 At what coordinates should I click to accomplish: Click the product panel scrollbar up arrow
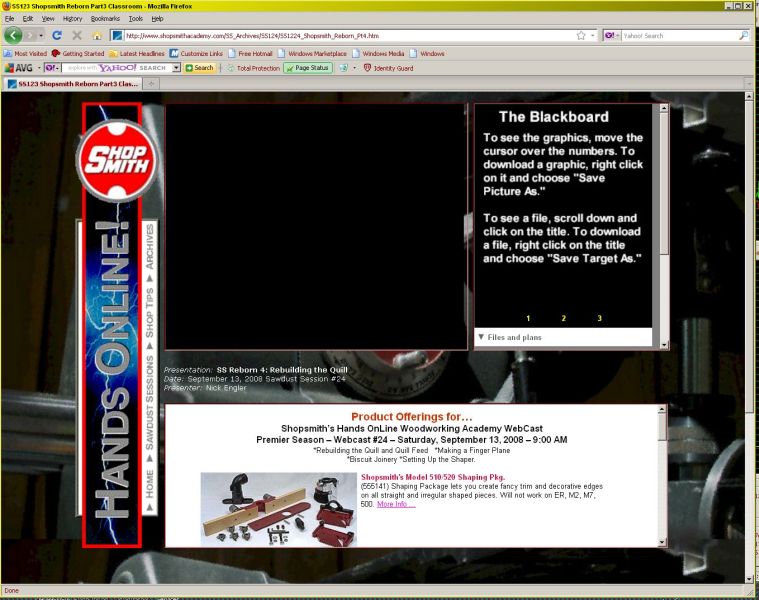[x=662, y=409]
